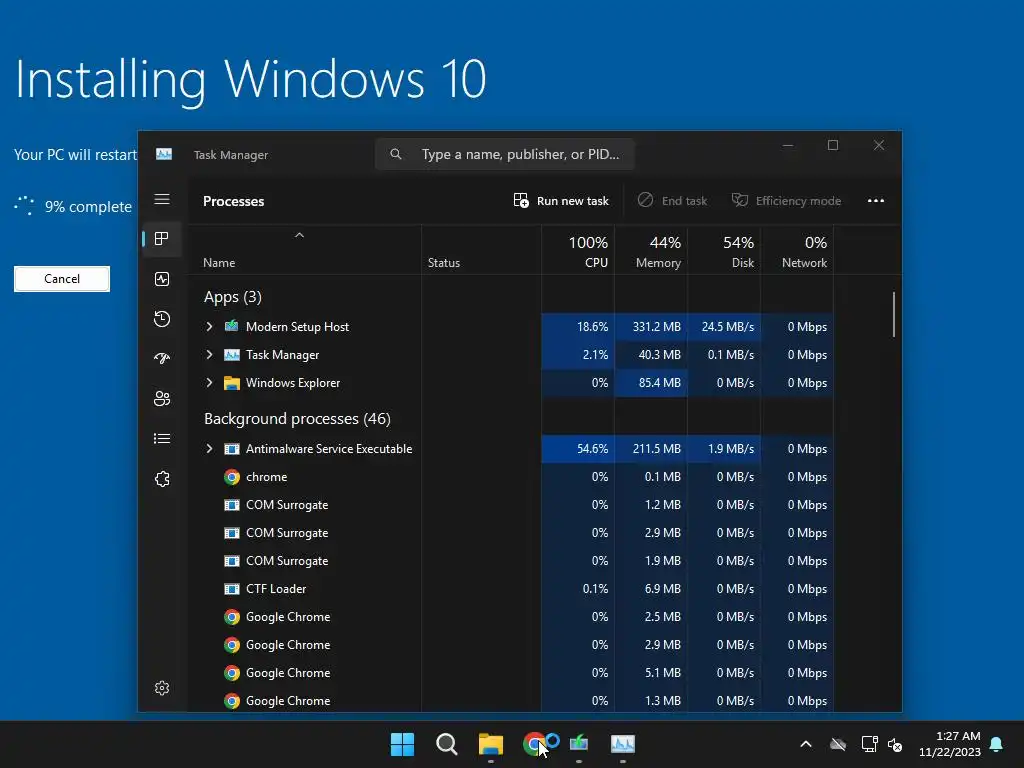Screen dimensions: 1024x768
Task: Select the COM Surrogate row using 1.9 MB
Action: click(x=511, y=560)
